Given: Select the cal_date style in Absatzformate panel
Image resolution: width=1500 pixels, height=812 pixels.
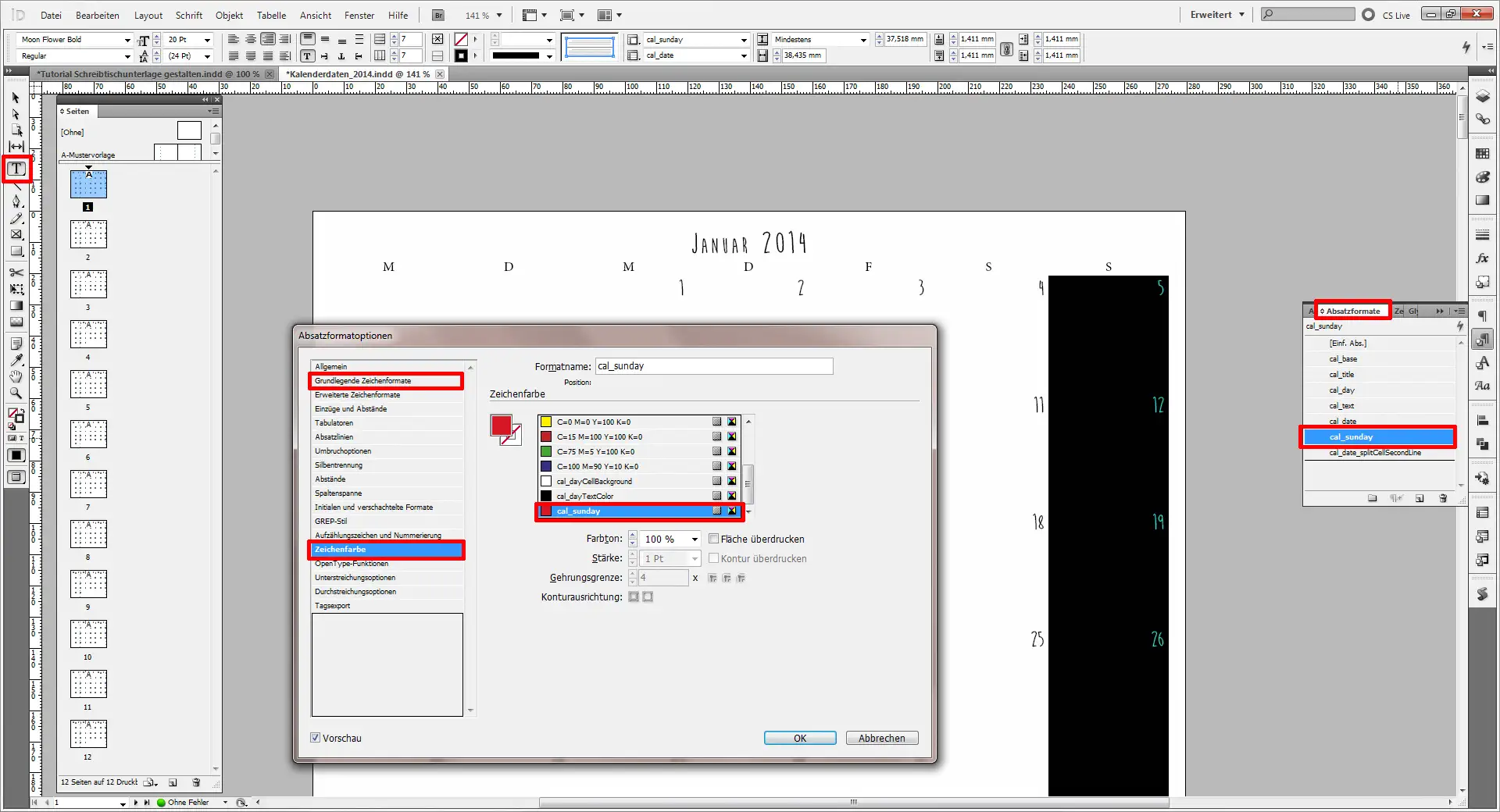Looking at the screenshot, I should [1342, 422].
